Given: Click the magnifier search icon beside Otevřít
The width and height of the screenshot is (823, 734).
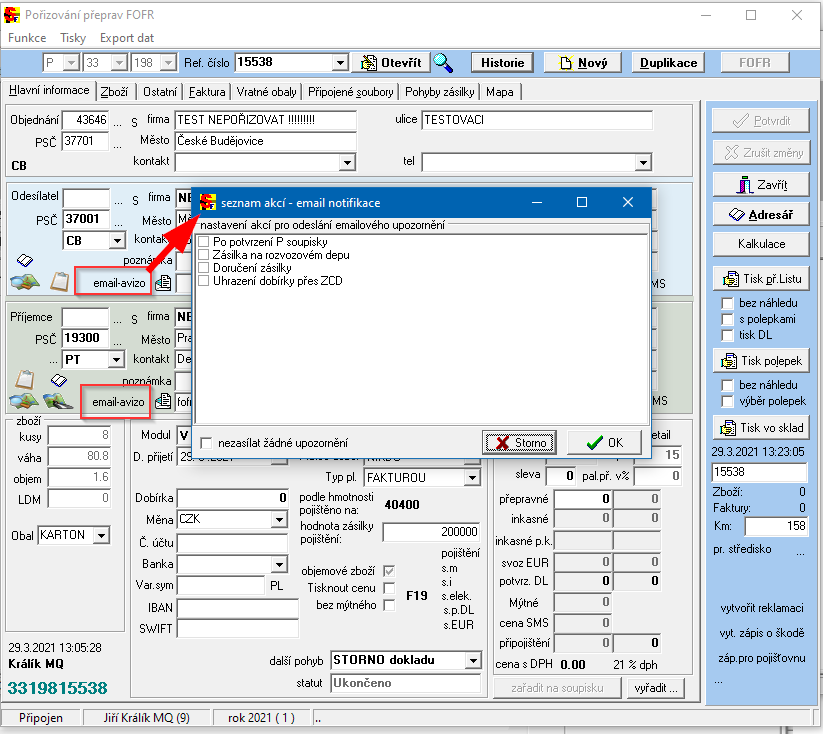Looking at the screenshot, I should (x=442, y=62).
